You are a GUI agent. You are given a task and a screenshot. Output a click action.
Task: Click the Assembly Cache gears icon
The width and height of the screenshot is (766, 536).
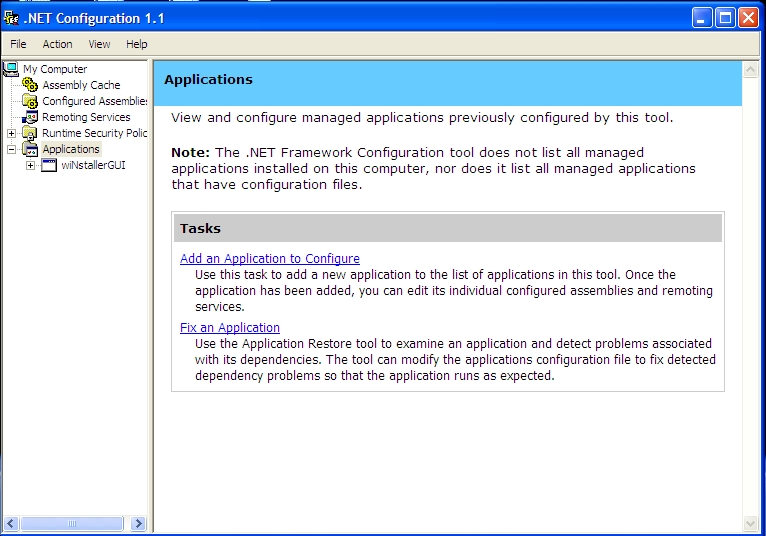click(30, 85)
